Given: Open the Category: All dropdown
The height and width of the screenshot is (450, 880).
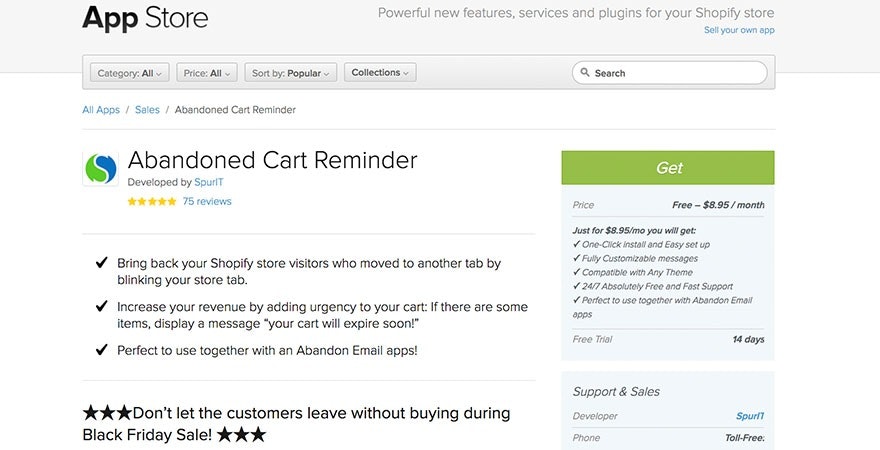Looking at the screenshot, I should [130, 73].
